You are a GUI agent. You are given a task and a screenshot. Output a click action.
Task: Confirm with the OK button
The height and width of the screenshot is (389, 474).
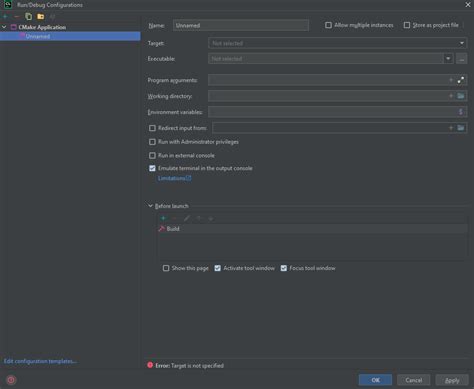pos(375,380)
